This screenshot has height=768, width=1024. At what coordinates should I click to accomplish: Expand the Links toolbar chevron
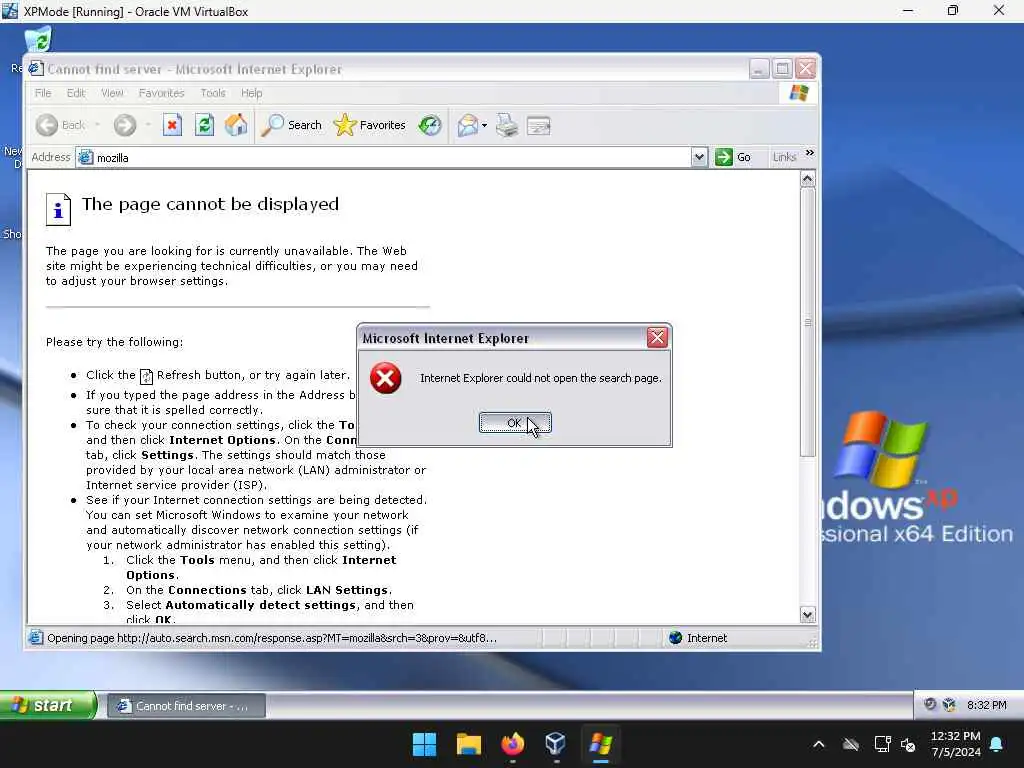(x=810, y=153)
